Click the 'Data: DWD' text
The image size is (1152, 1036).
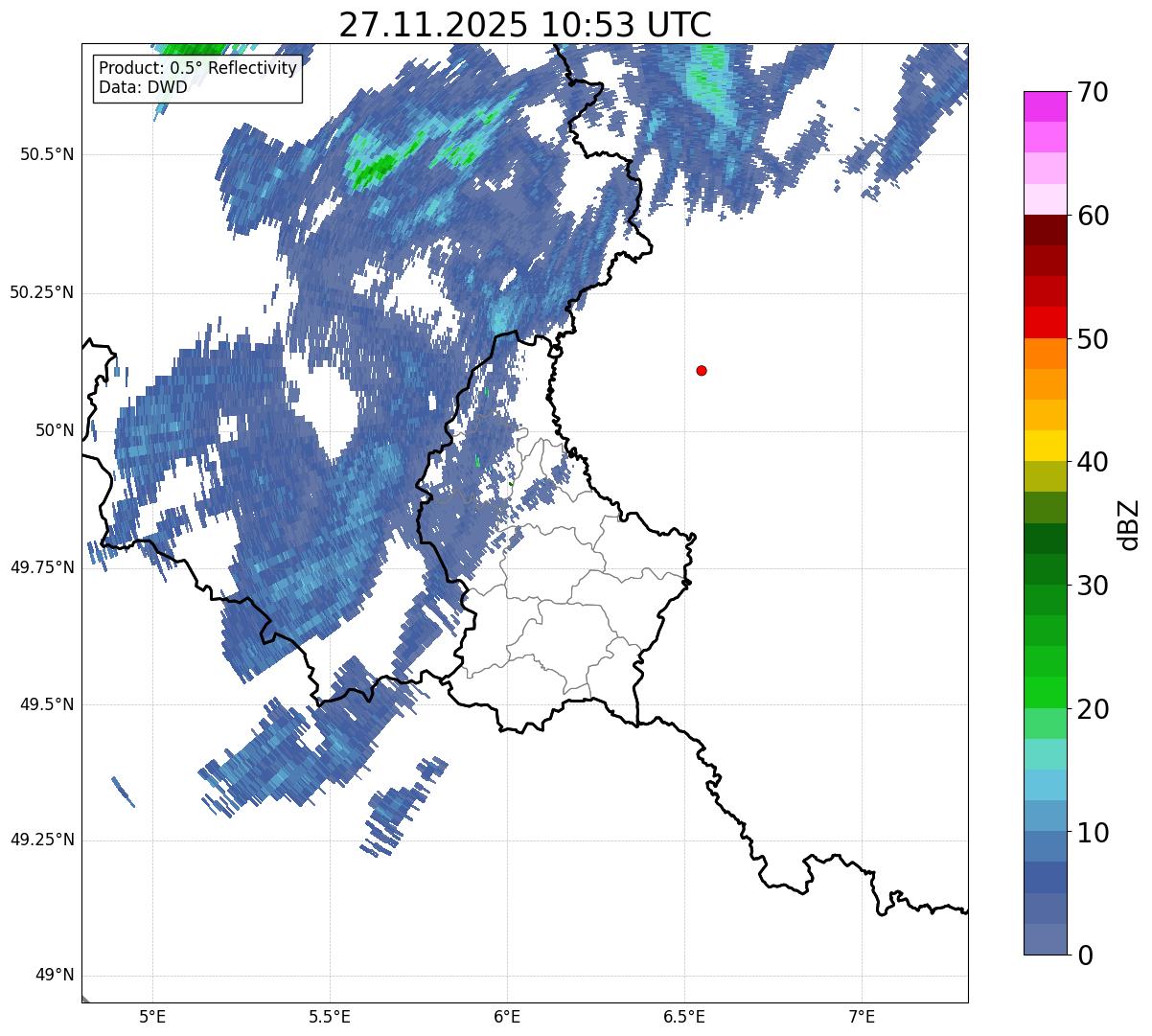pyautogui.click(x=143, y=88)
